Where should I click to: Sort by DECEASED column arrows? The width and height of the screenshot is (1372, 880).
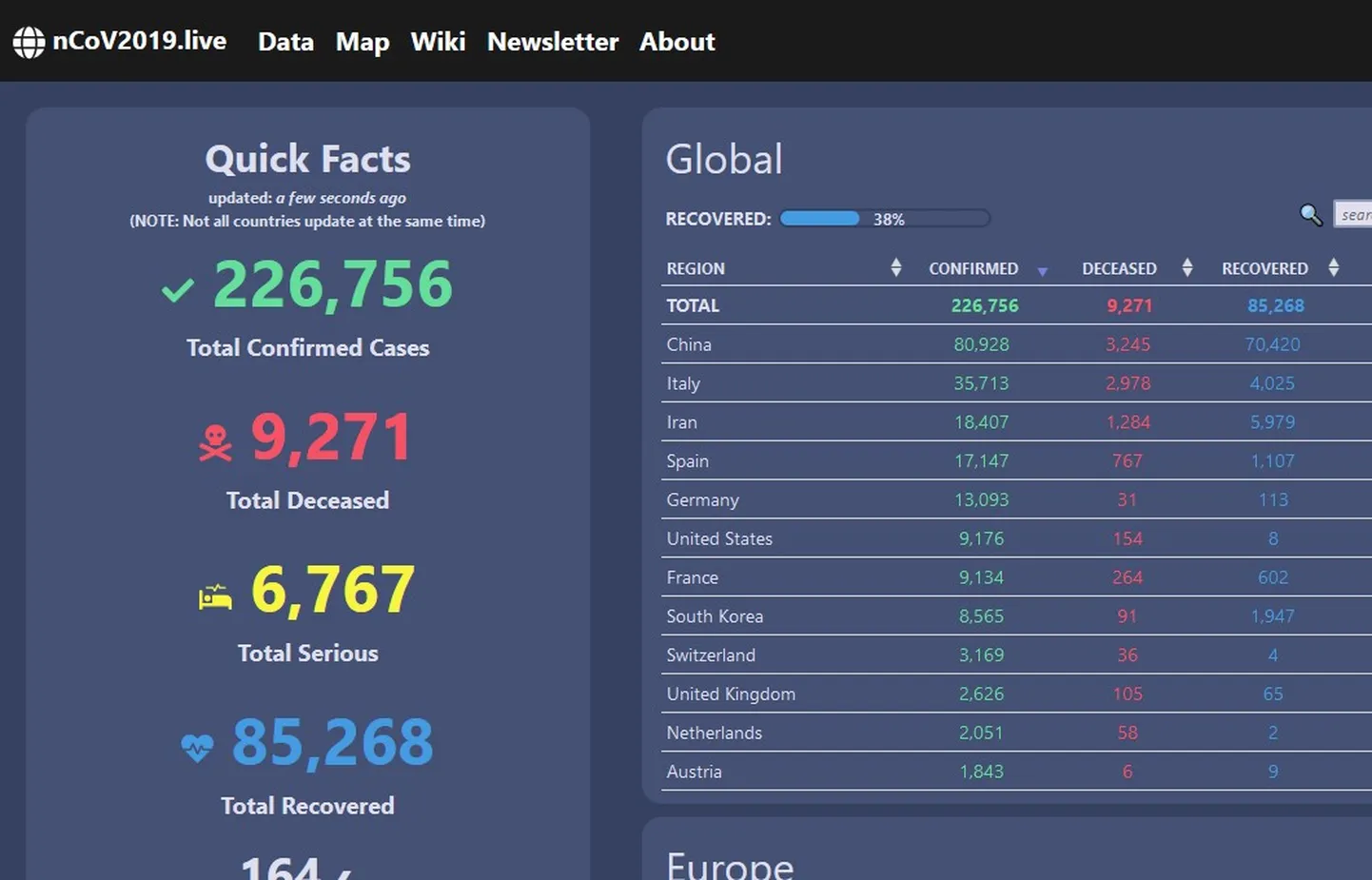pyautogui.click(x=1186, y=267)
